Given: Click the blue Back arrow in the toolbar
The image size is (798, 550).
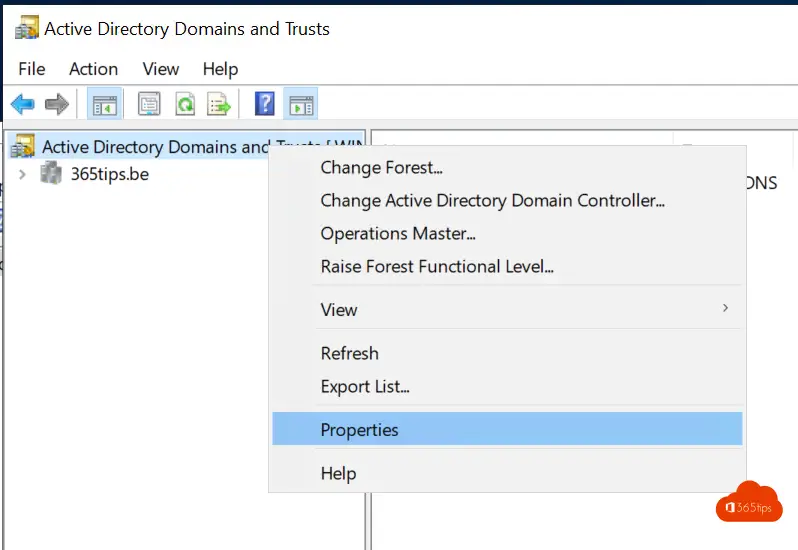Looking at the screenshot, I should [x=22, y=104].
